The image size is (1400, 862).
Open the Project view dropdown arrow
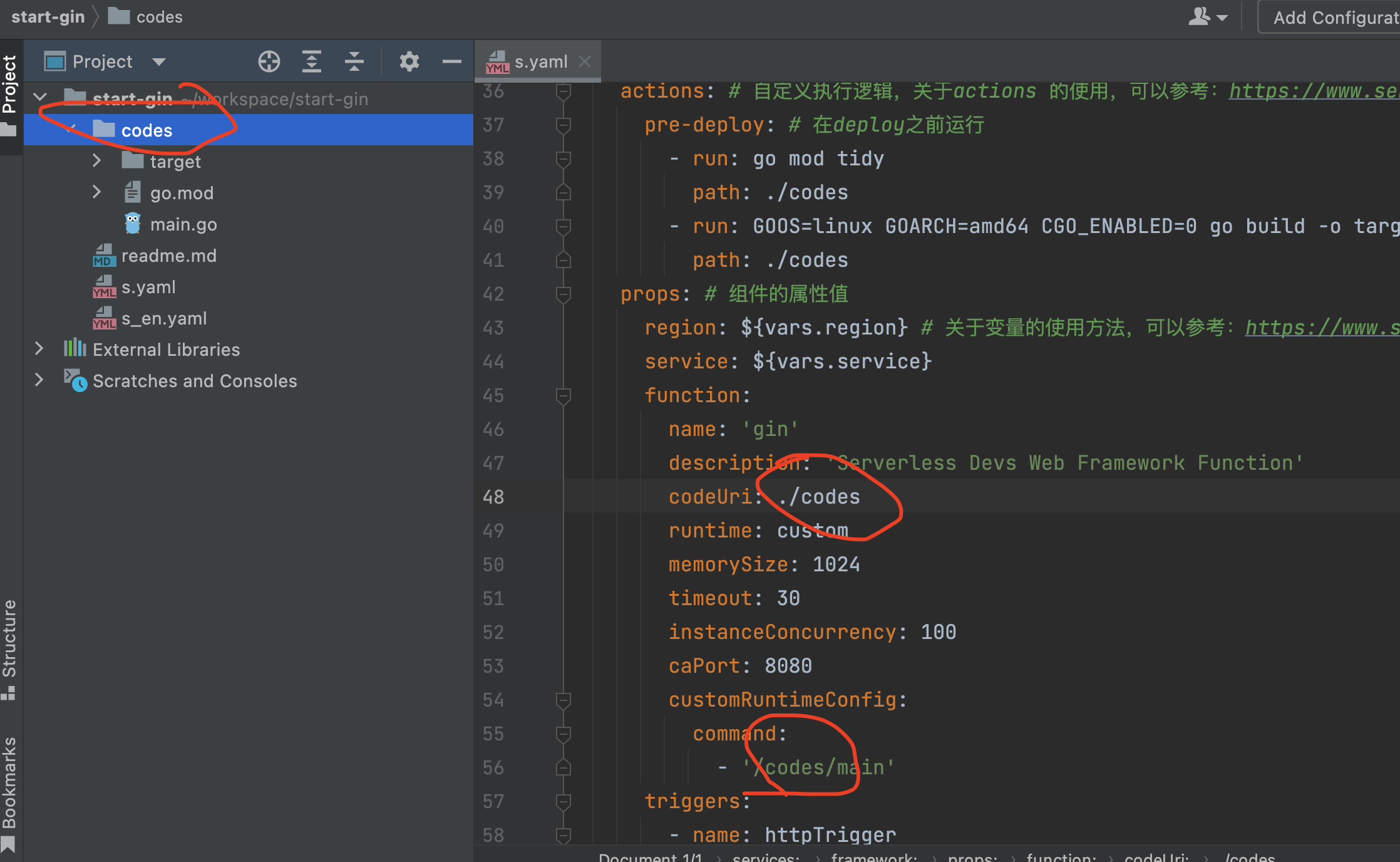pos(159,61)
